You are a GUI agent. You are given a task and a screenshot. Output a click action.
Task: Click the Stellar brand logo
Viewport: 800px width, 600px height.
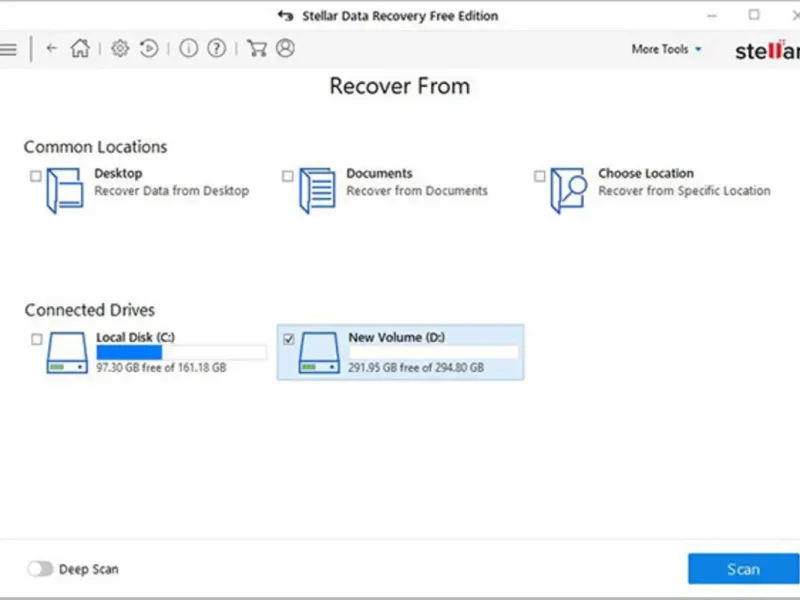(767, 50)
